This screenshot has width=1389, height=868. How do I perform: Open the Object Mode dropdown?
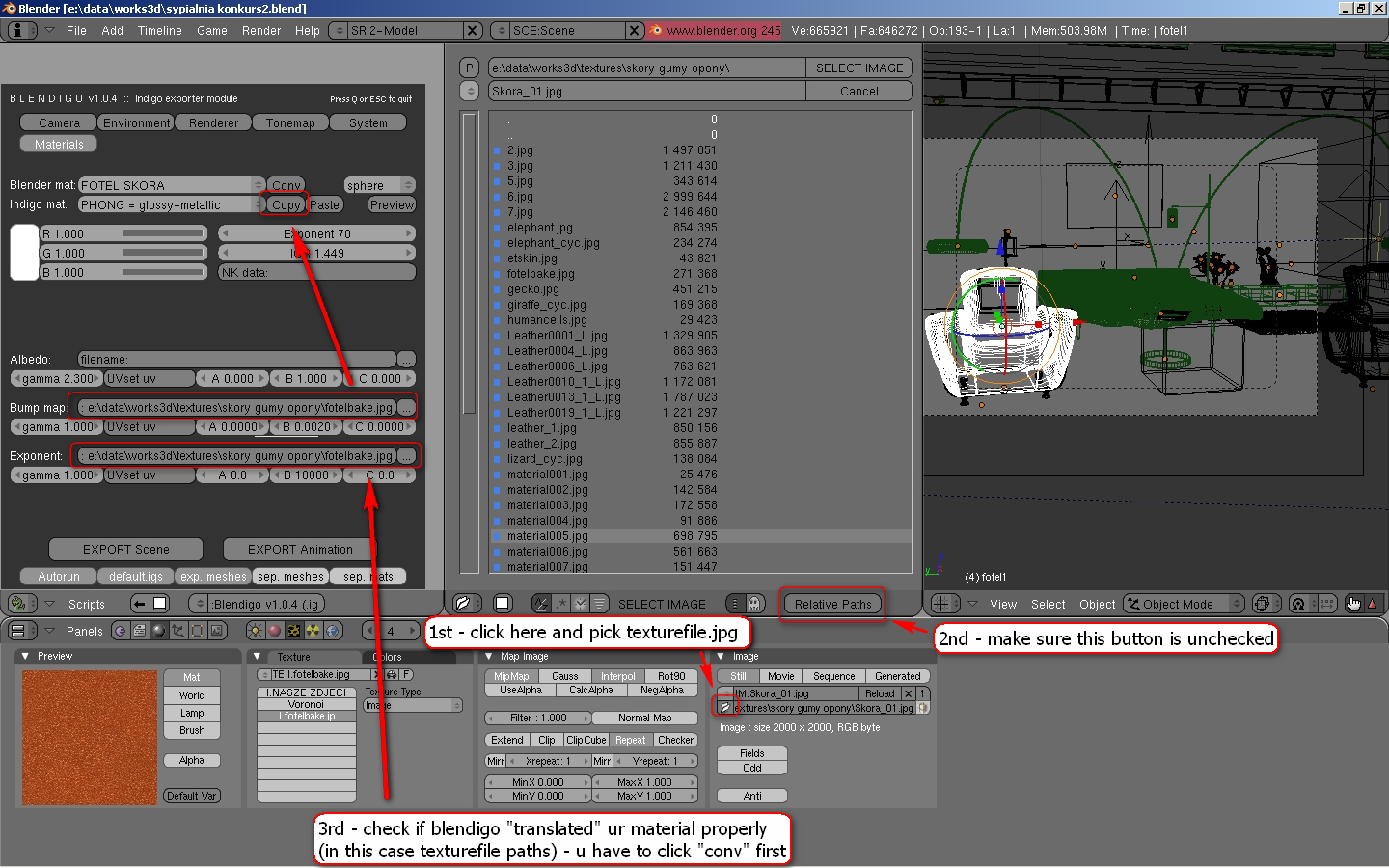[1185, 604]
